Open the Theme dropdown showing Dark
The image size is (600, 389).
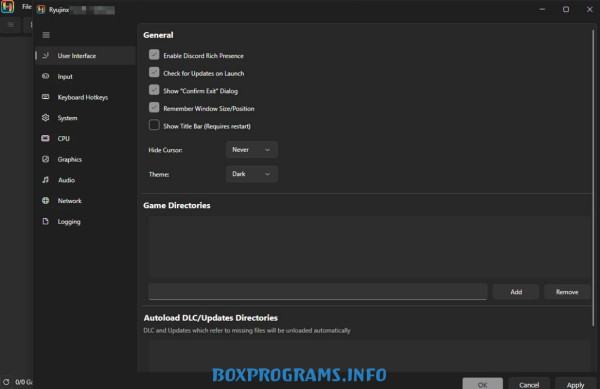251,174
